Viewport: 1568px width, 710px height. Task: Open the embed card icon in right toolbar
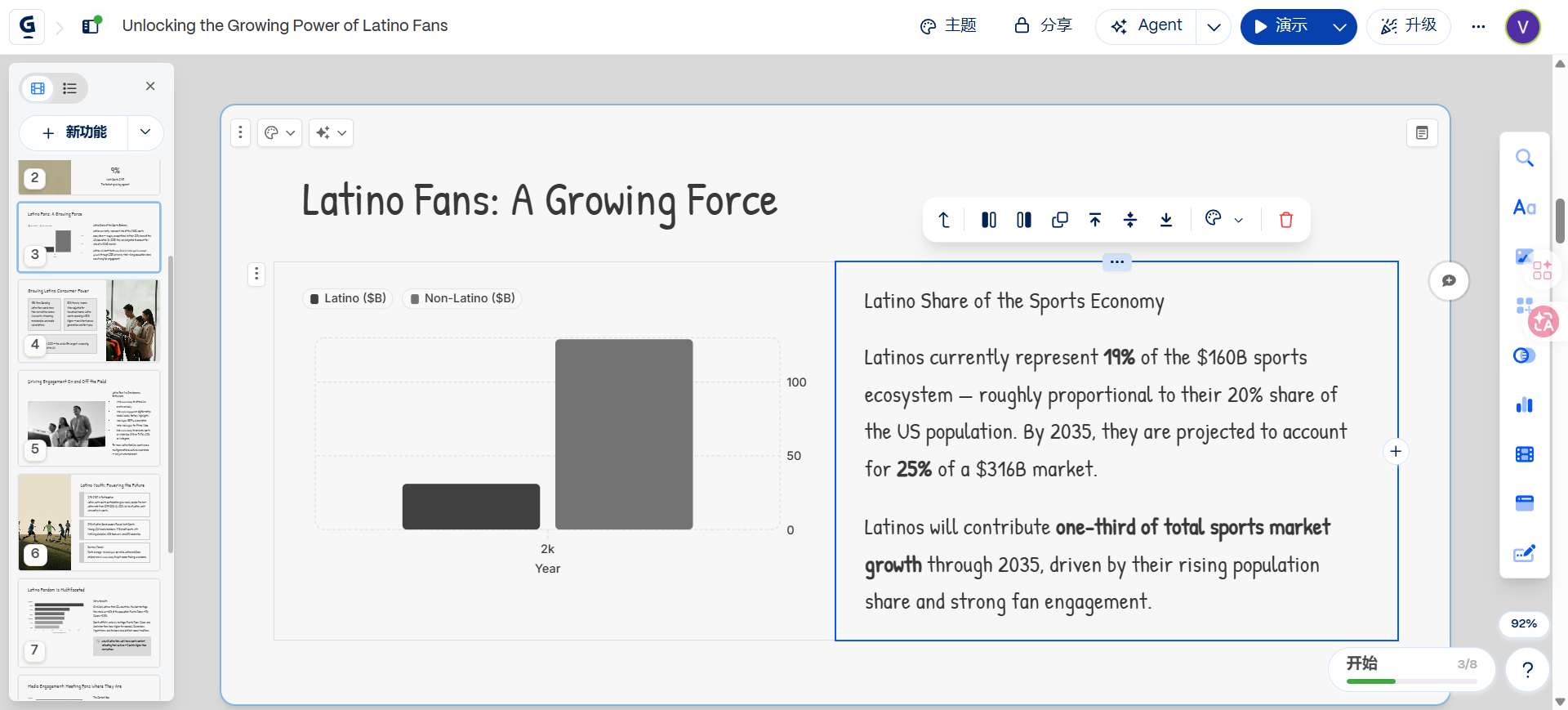click(x=1524, y=503)
